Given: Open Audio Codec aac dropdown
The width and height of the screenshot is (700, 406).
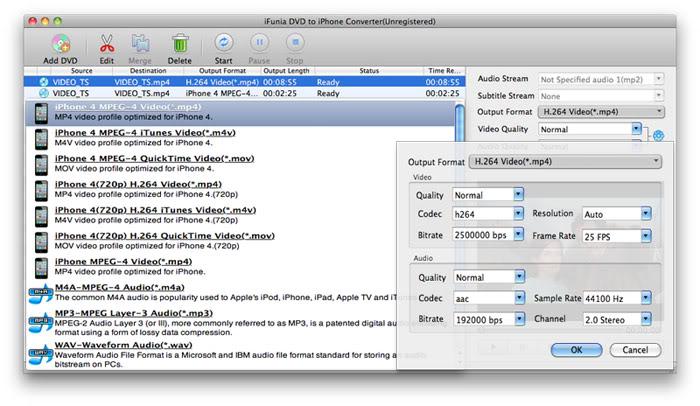Looking at the screenshot, I should click(489, 298).
